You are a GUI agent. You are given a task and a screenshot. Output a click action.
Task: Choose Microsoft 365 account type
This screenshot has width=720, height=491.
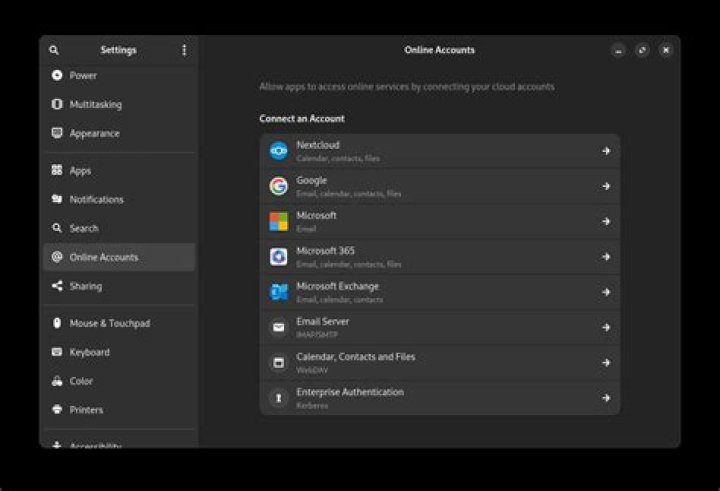[440, 257]
